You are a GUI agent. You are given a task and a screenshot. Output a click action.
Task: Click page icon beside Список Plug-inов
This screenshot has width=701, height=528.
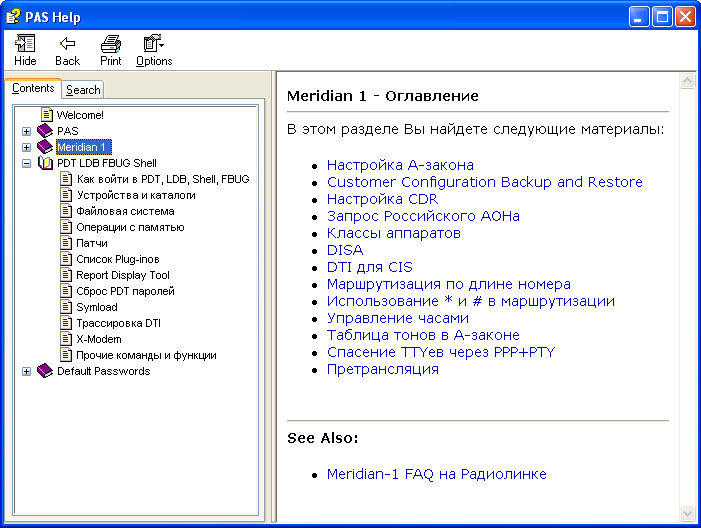(66, 259)
